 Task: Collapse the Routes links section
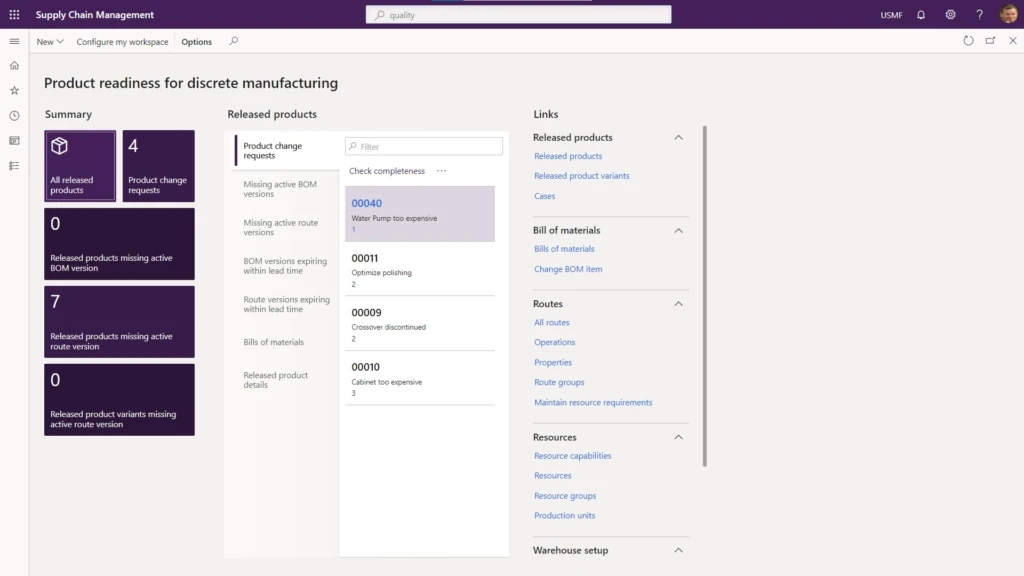[678, 304]
